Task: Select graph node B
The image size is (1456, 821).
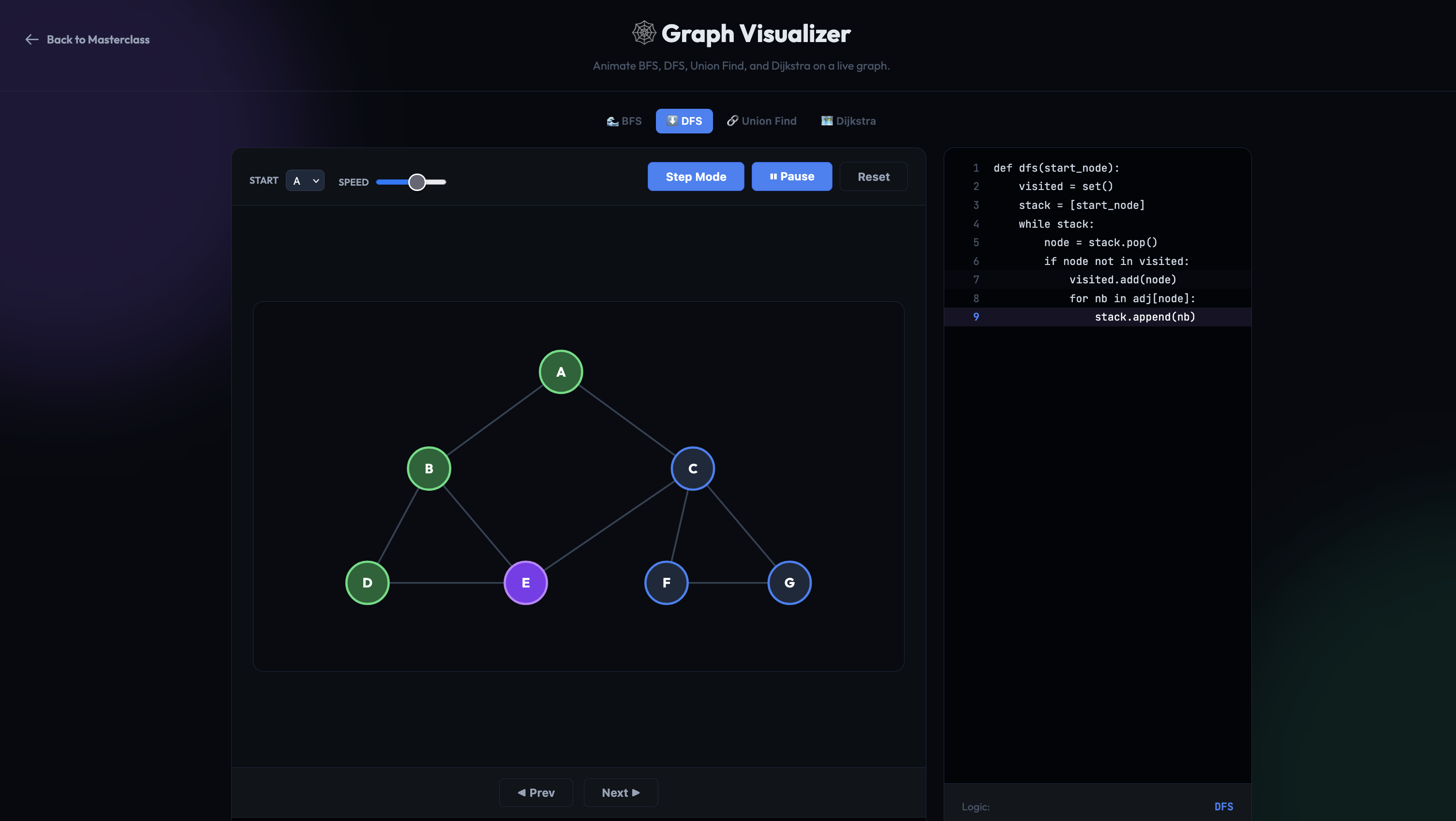Action: [429, 469]
